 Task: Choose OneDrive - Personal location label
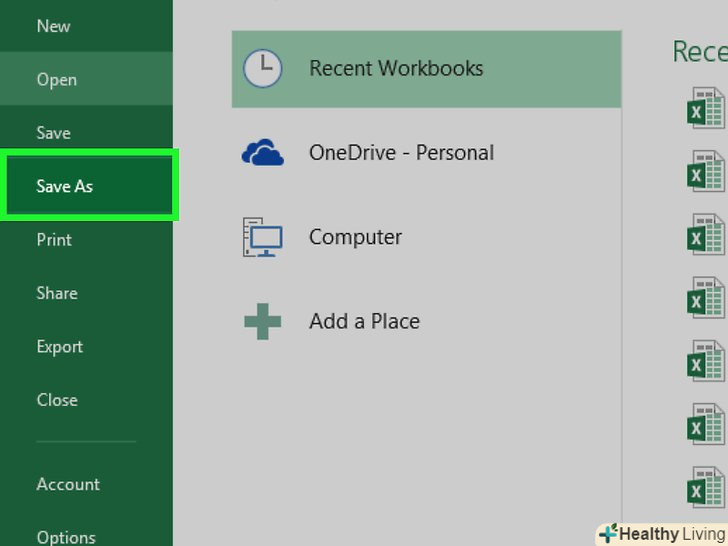pos(402,153)
